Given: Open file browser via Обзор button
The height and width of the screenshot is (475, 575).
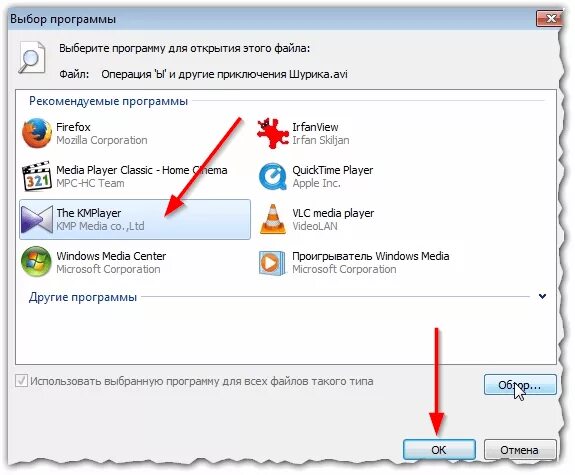Looking at the screenshot, I should 520,385.
